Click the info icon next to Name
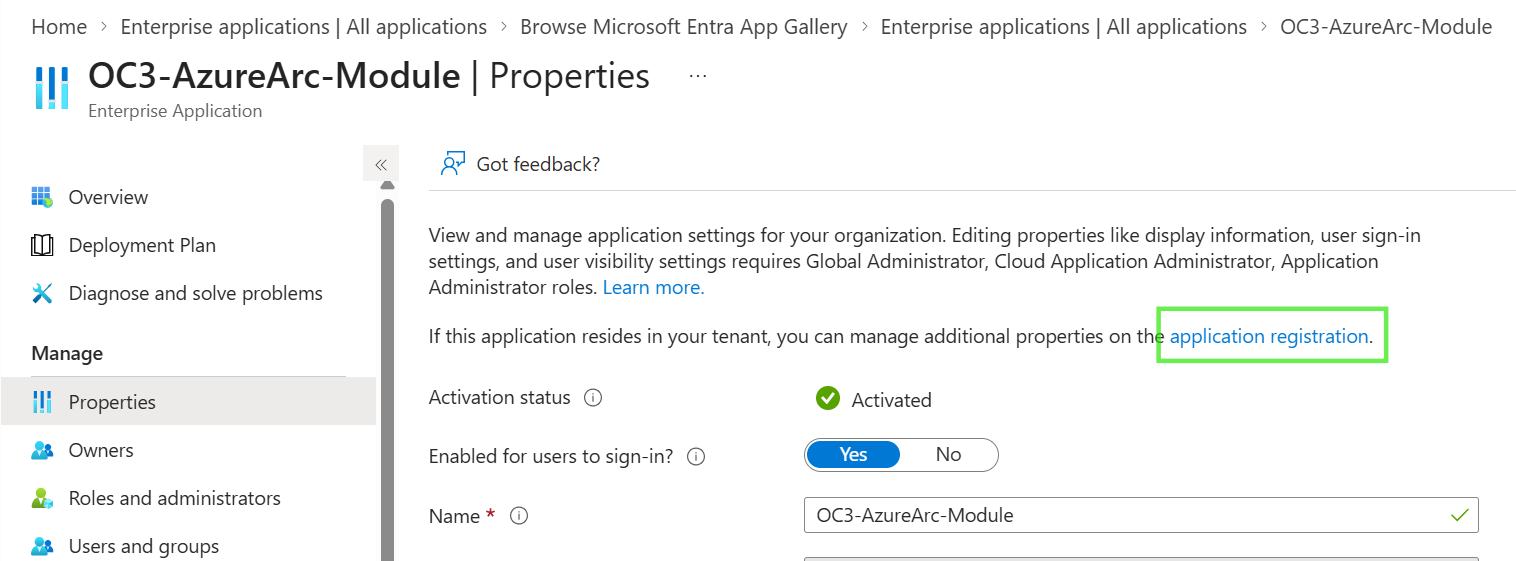Screen dimensions: 1516x561 tap(519, 516)
